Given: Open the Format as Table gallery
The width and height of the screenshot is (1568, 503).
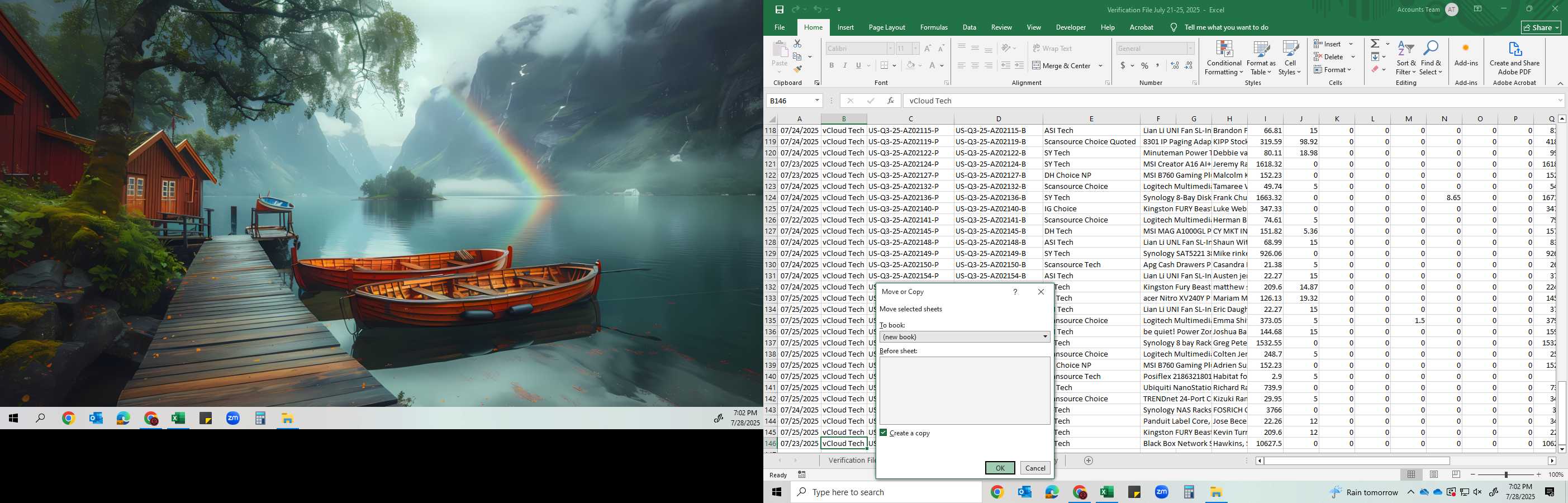Looking at the screenshot, I should [x=1261, y=58].
